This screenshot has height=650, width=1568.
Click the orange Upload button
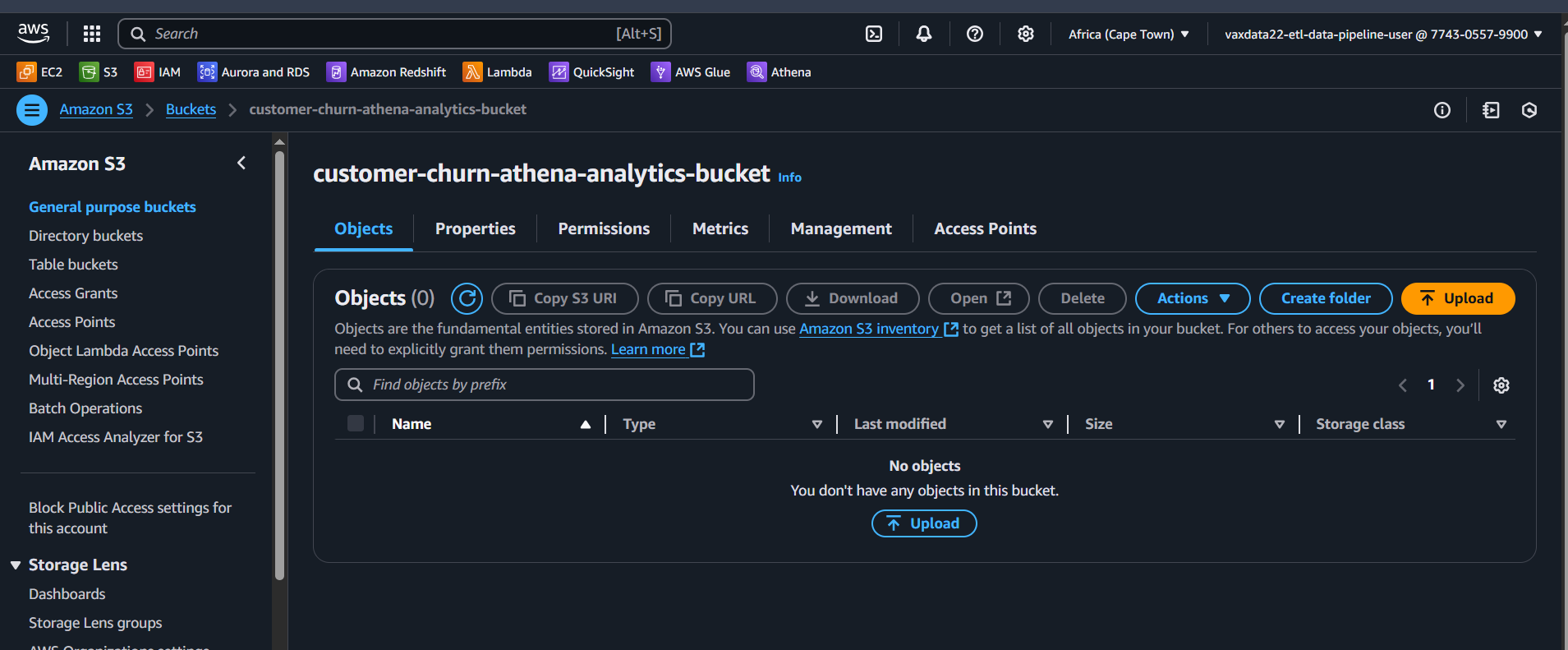(1458, 298)
